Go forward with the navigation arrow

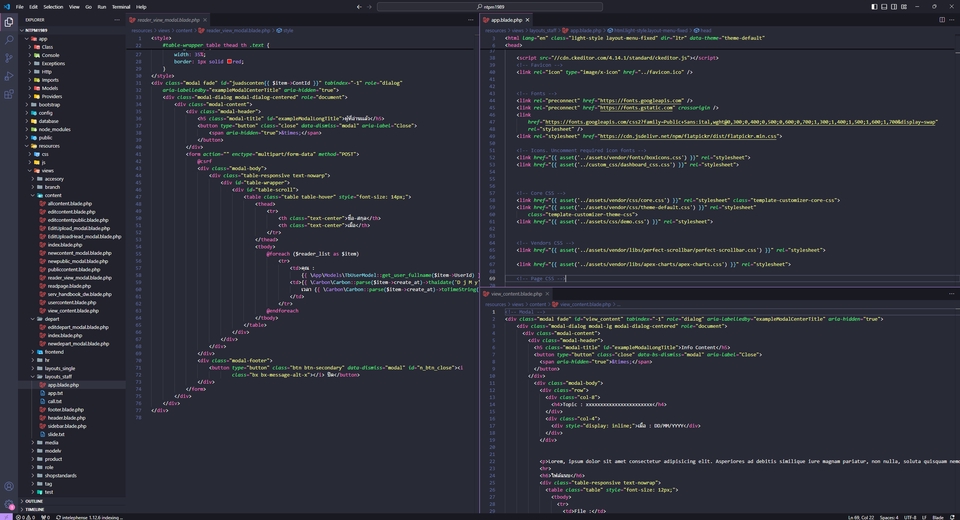(x=369, y=7)
